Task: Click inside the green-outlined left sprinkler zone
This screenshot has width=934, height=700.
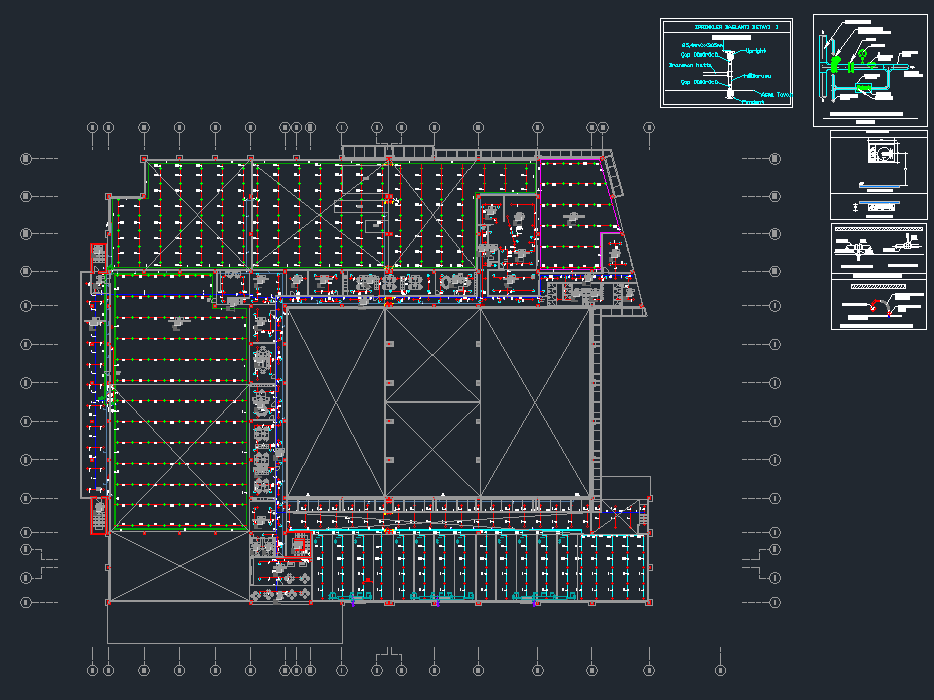Action: 180,420
